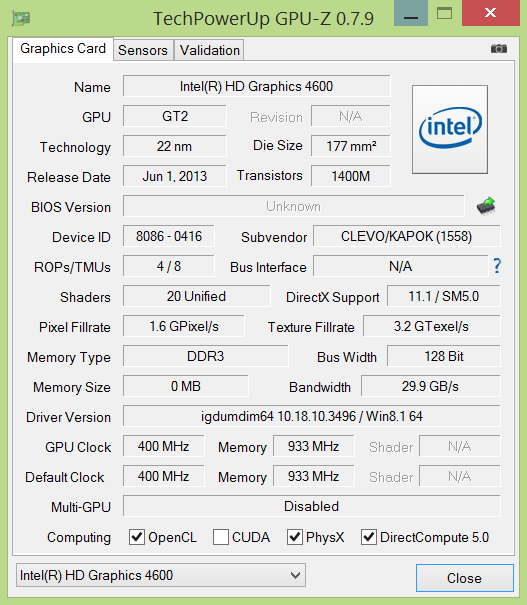Switch to the Validation tab
This screenshot has height=605, width=527.
pos(209,50)
